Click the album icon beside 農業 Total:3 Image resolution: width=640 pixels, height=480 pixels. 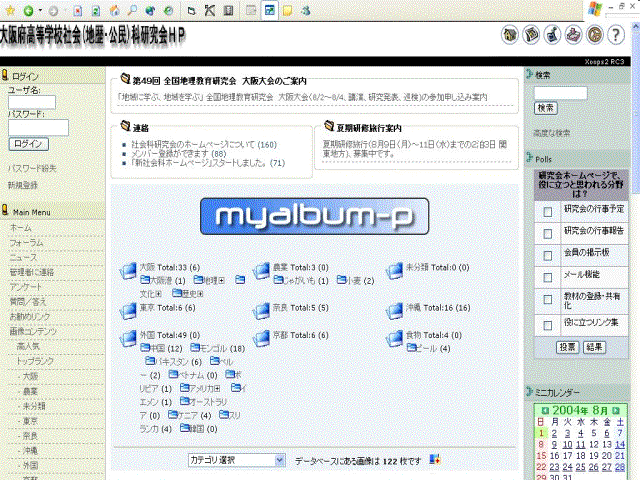(261, 270)
